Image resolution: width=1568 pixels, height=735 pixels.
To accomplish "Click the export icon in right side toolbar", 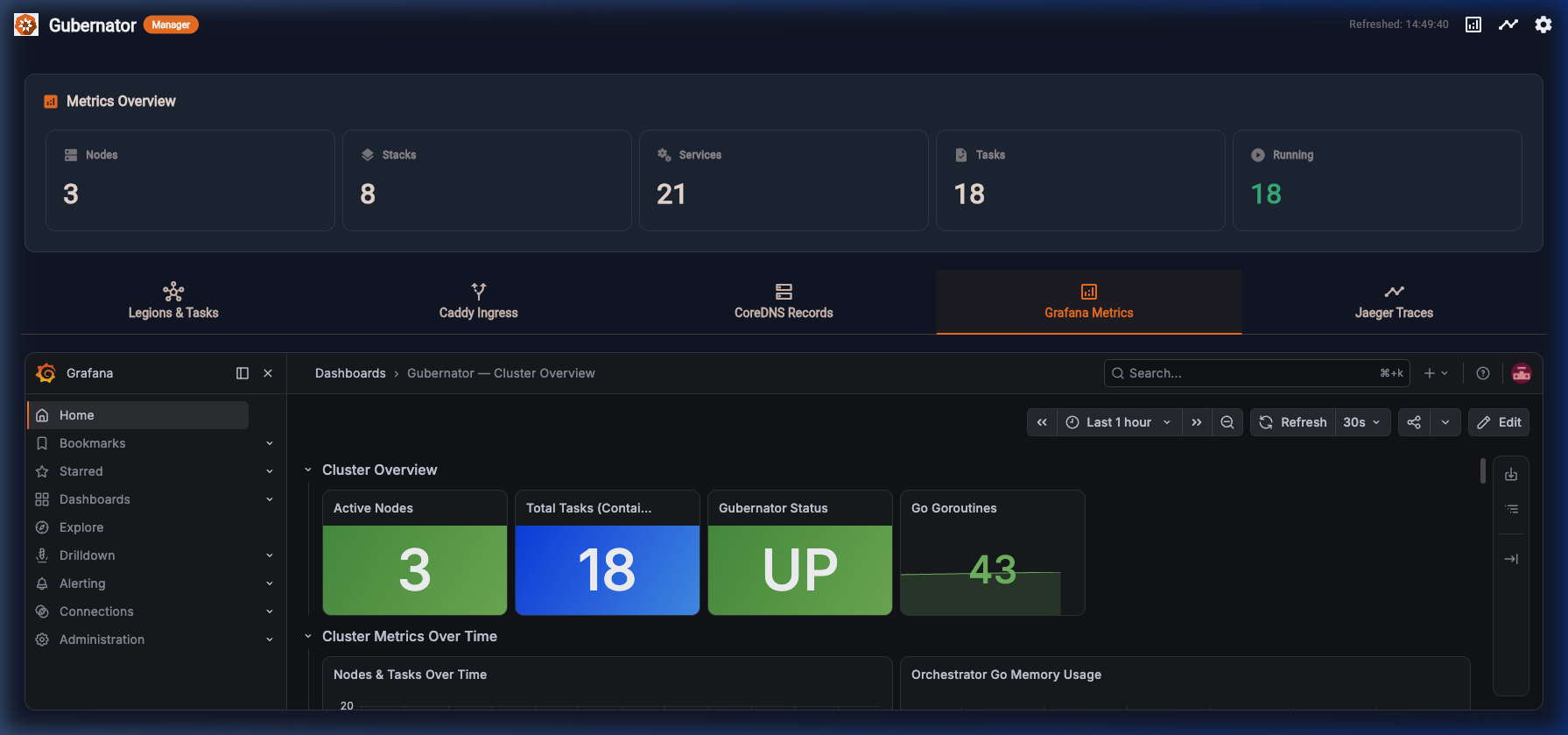I will tap(1511, 475).
